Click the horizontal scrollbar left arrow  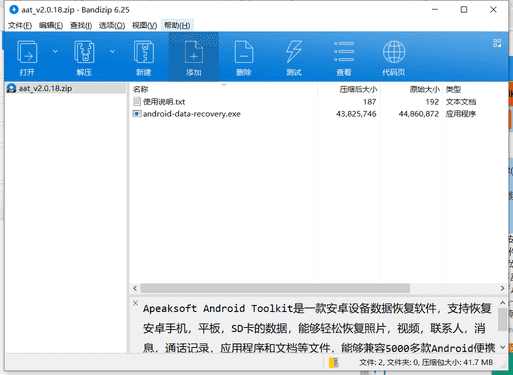coord(135,288)
